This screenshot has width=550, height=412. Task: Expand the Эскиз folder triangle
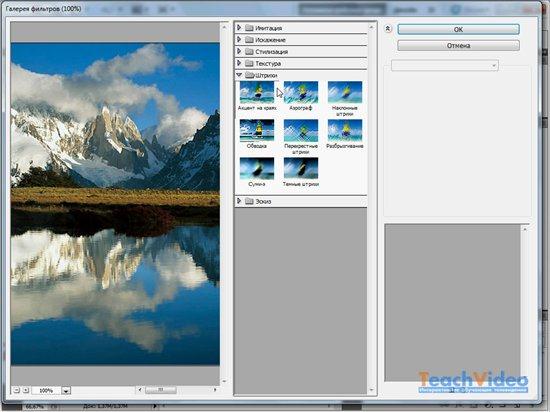coord(239,201)
